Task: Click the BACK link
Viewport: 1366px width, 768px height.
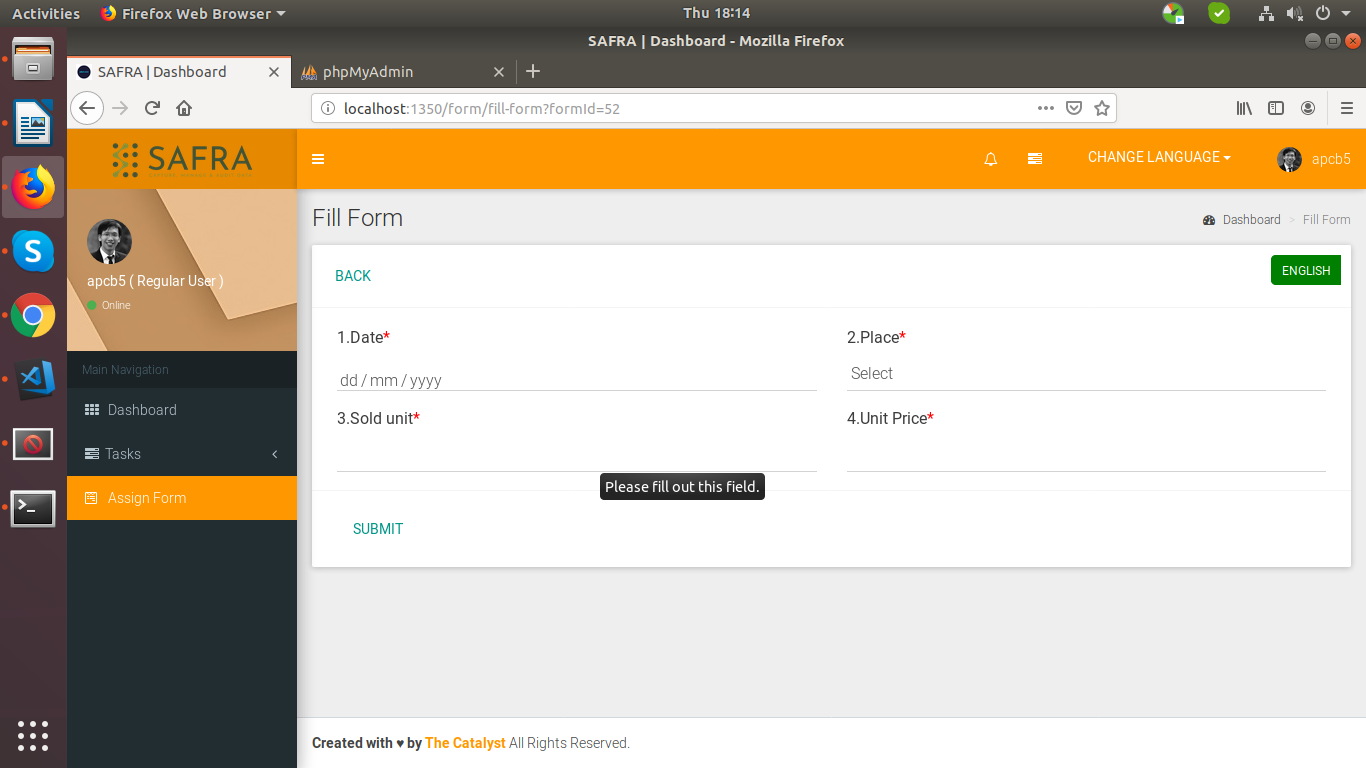Action: click(353, 276)
